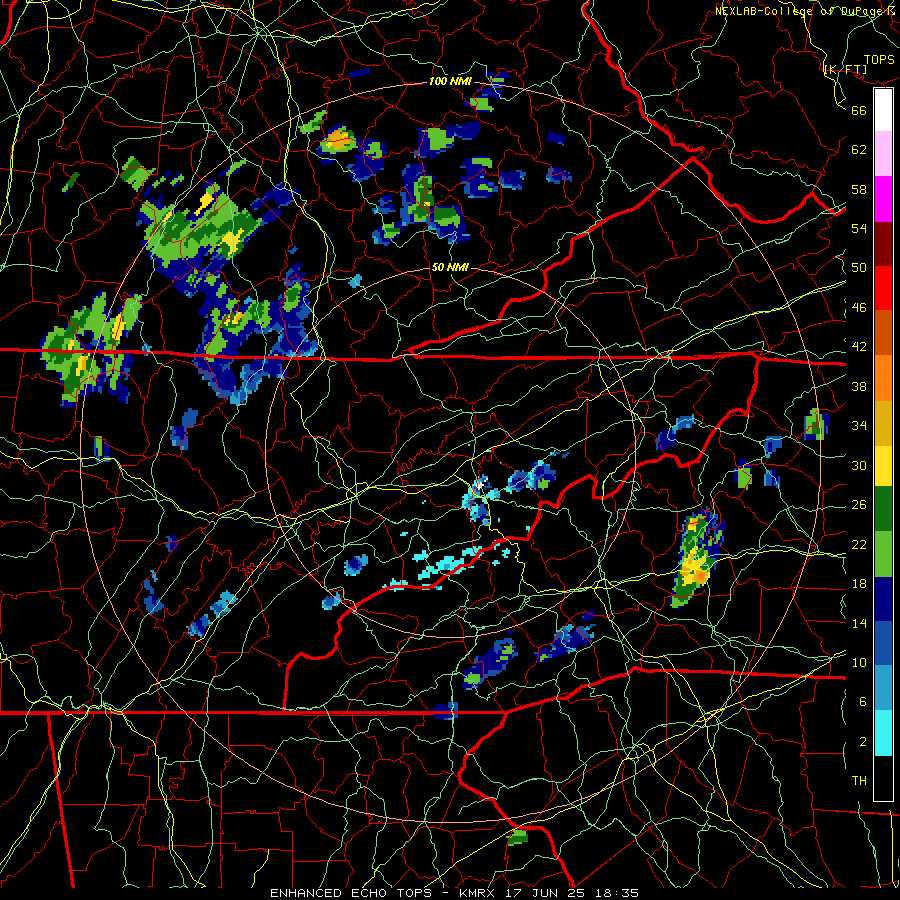This screenshot has height=900, width=900.
Task: Click the 'KMRX' radar site identifier
Action: coord(479,893)
